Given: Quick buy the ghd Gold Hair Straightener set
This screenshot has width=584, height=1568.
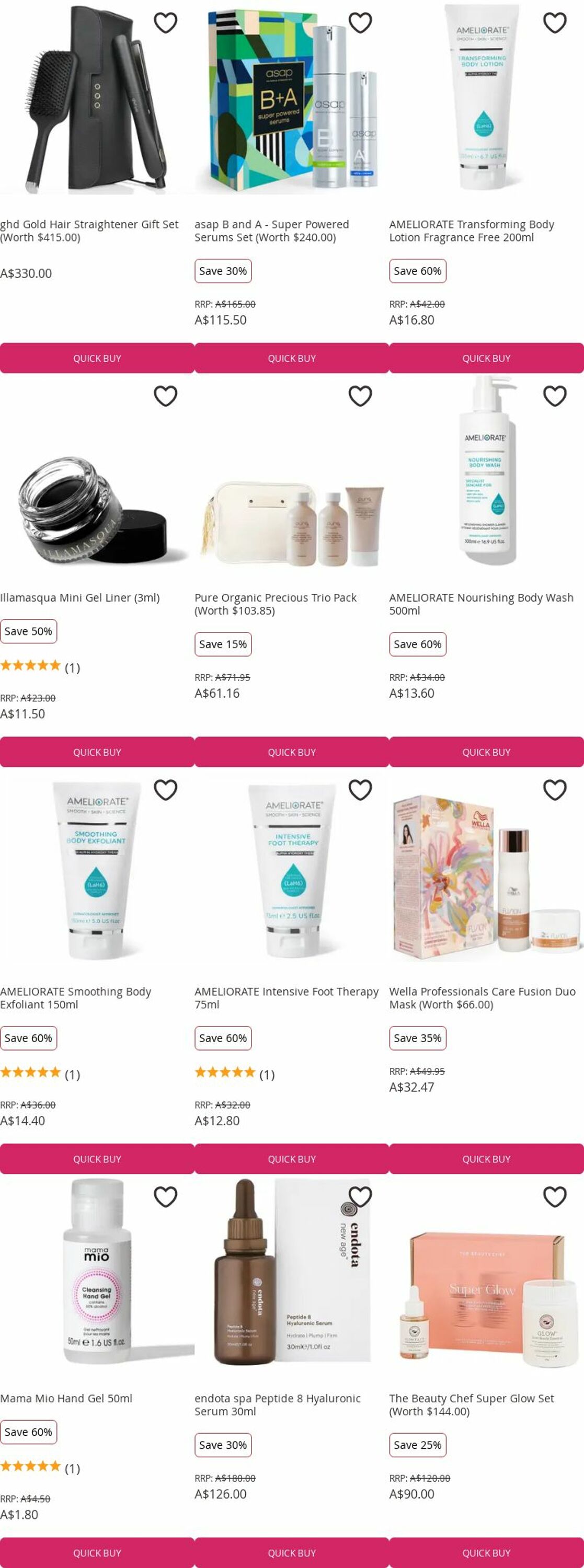Looking at the screenshot, I should [x=97, y=358].
